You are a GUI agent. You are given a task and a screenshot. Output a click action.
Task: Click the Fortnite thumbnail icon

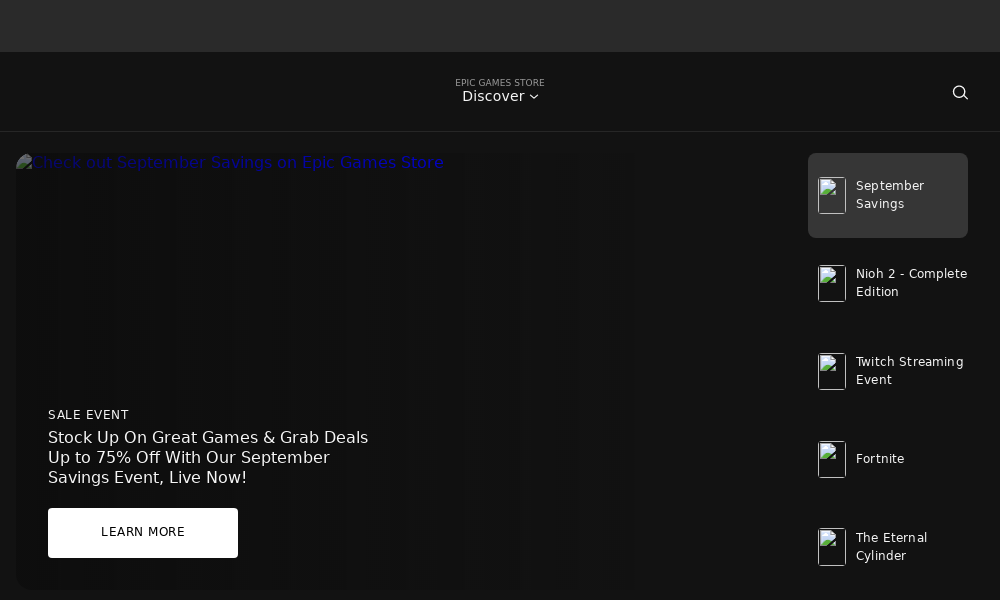tap(832, 459)
